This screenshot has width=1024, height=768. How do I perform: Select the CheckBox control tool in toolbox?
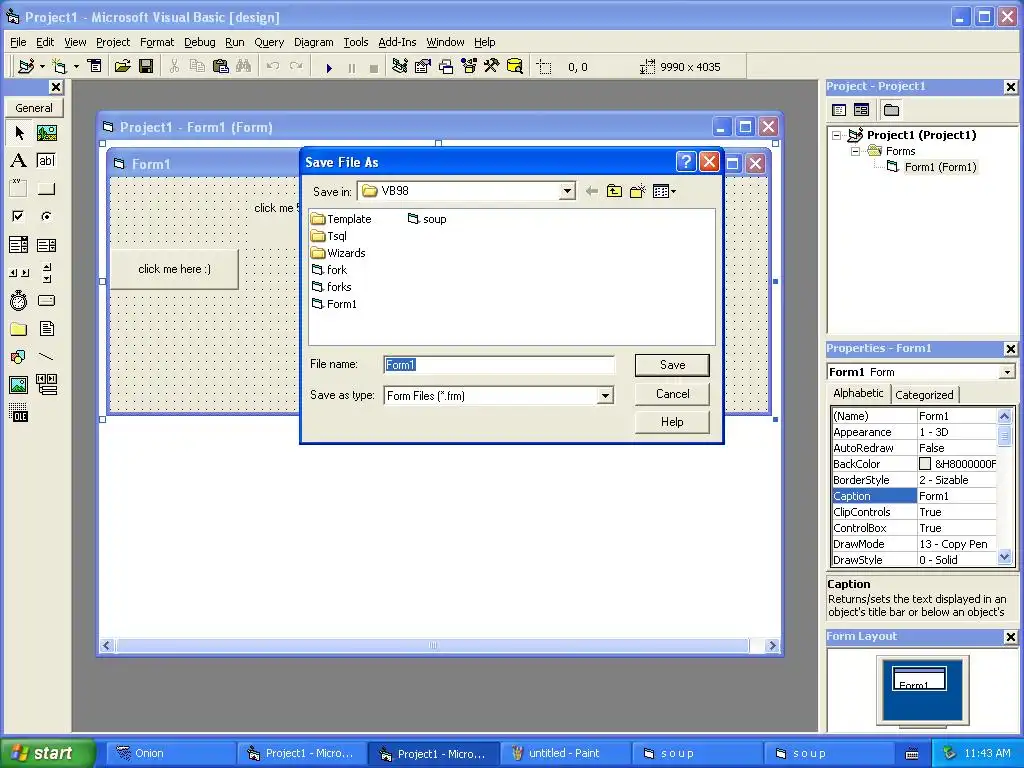click(x=19, y=216)
